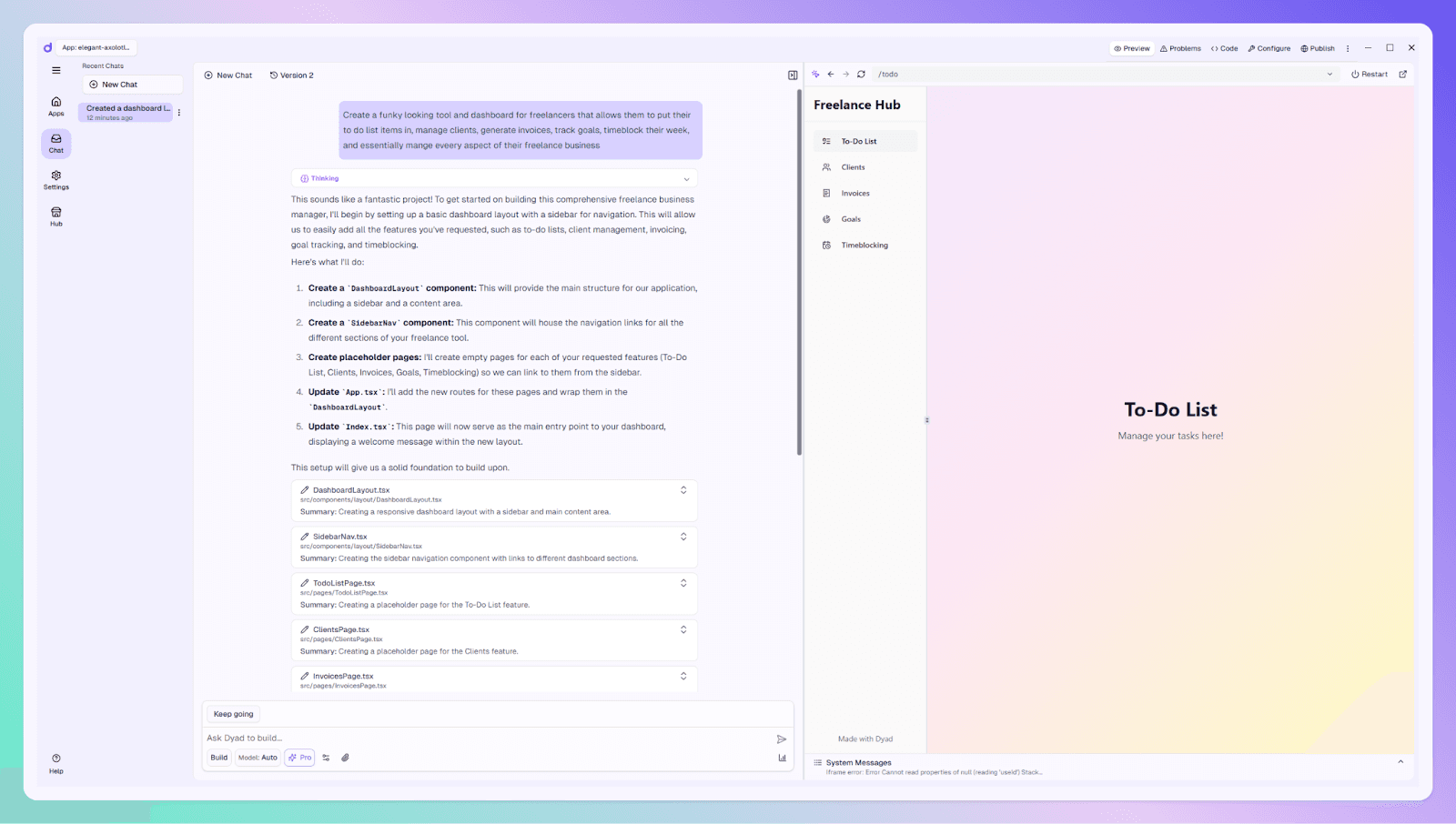Open the chat model settings sliders icon
This screenshot has height=824, width=1456.
(x=326, y=757)
